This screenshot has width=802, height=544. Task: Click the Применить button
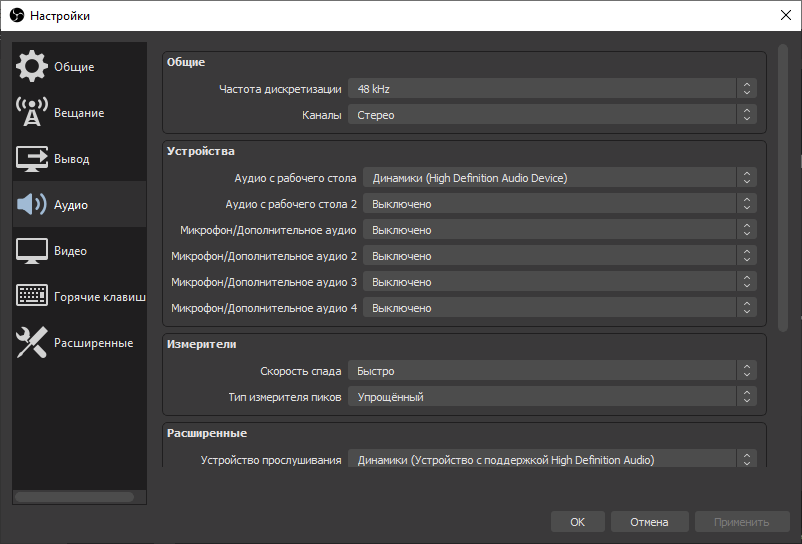tap(741, 522)
